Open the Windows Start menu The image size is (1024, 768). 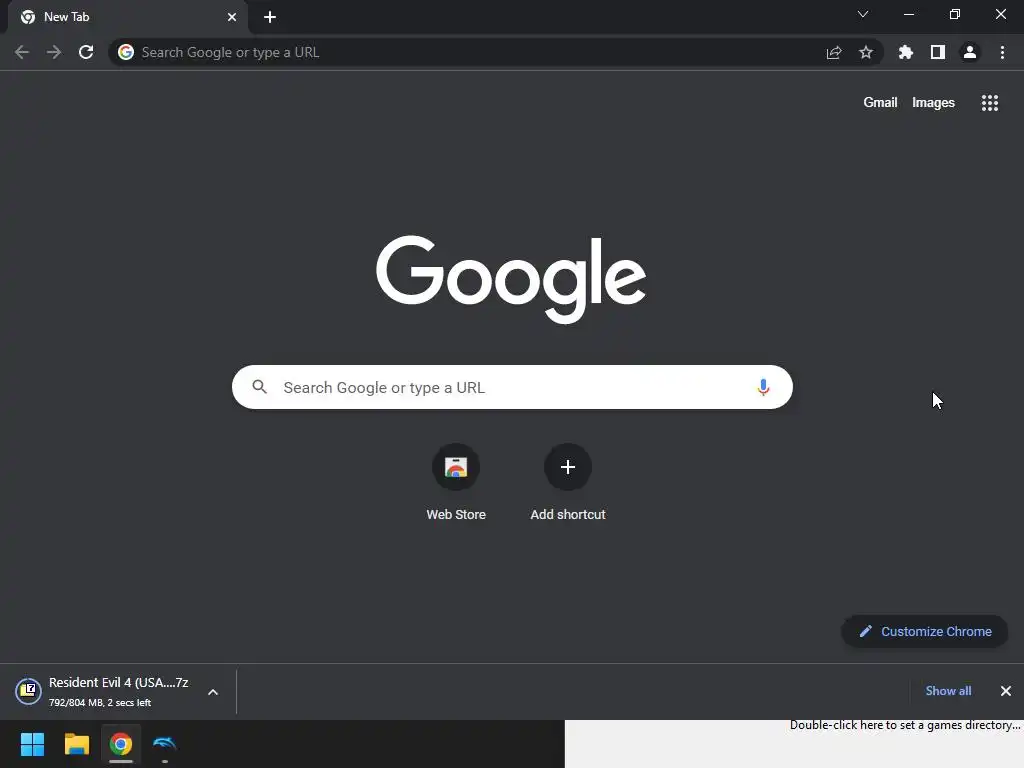point(32,744)
